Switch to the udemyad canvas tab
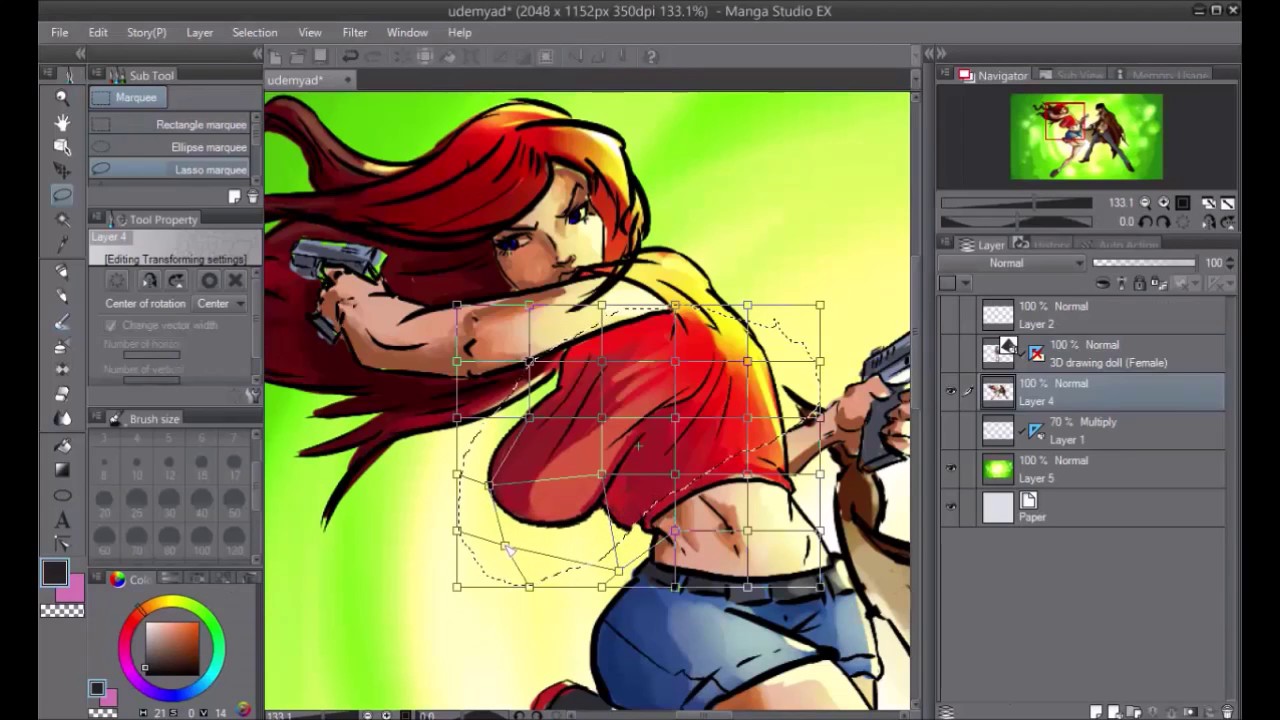The height and width of the screenshot is (720, 1280). pyautogui.click(x=309, y=80)
